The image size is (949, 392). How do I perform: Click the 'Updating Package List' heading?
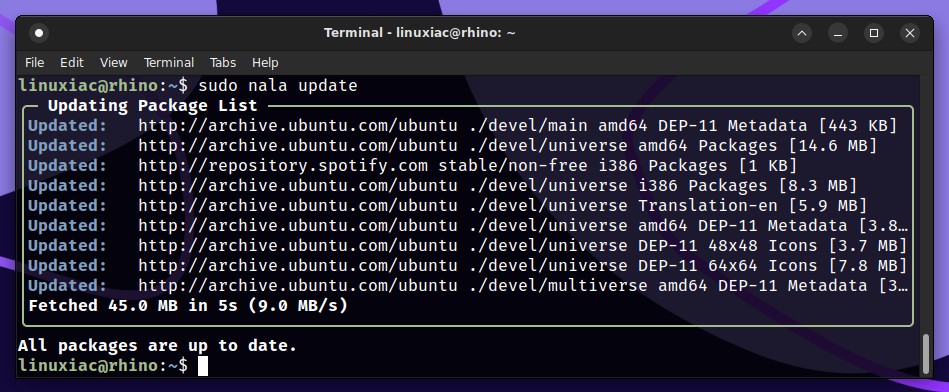(153, 106)
